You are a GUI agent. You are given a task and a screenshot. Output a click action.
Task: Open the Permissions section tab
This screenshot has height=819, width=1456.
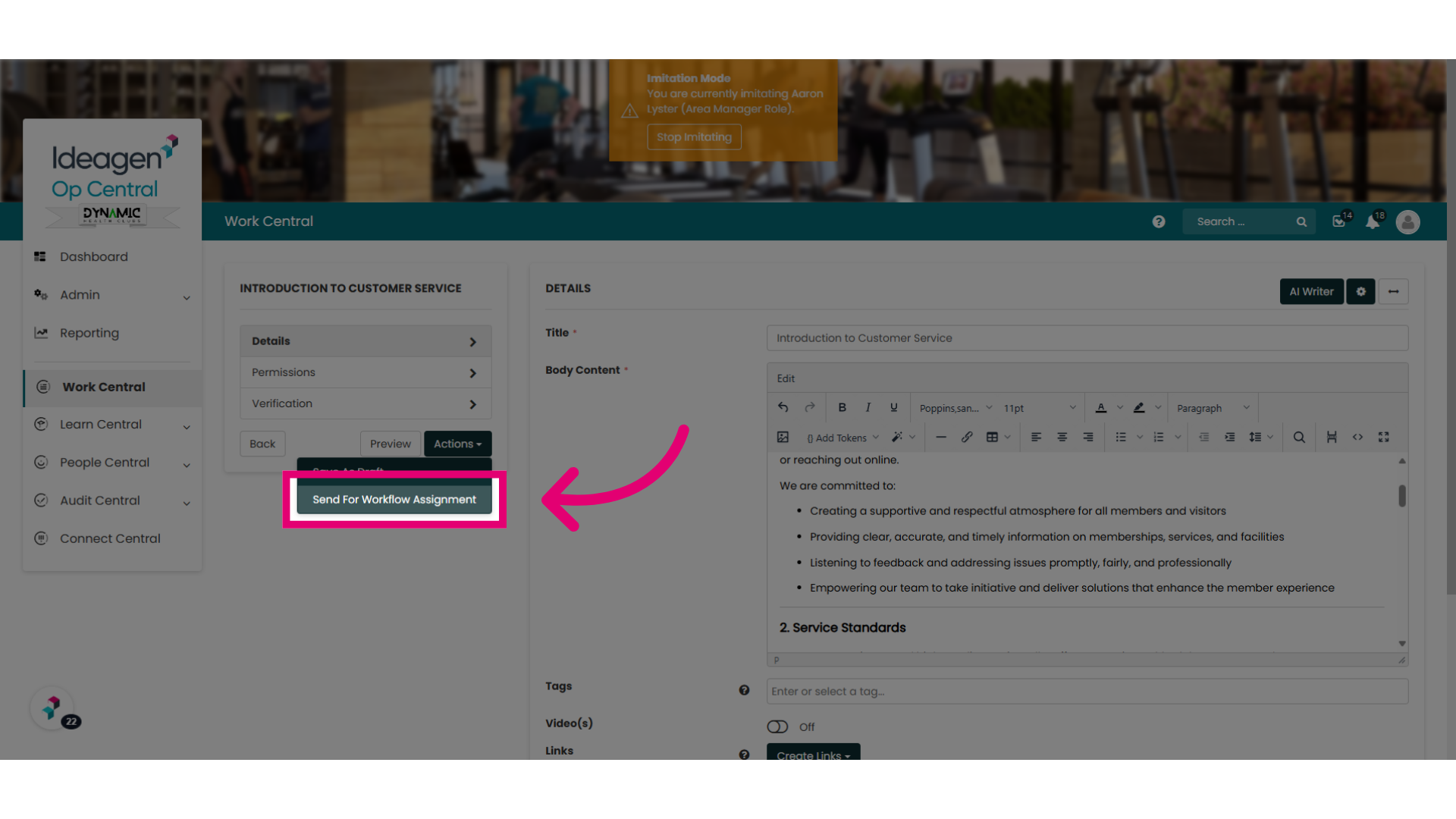[366, 372]
